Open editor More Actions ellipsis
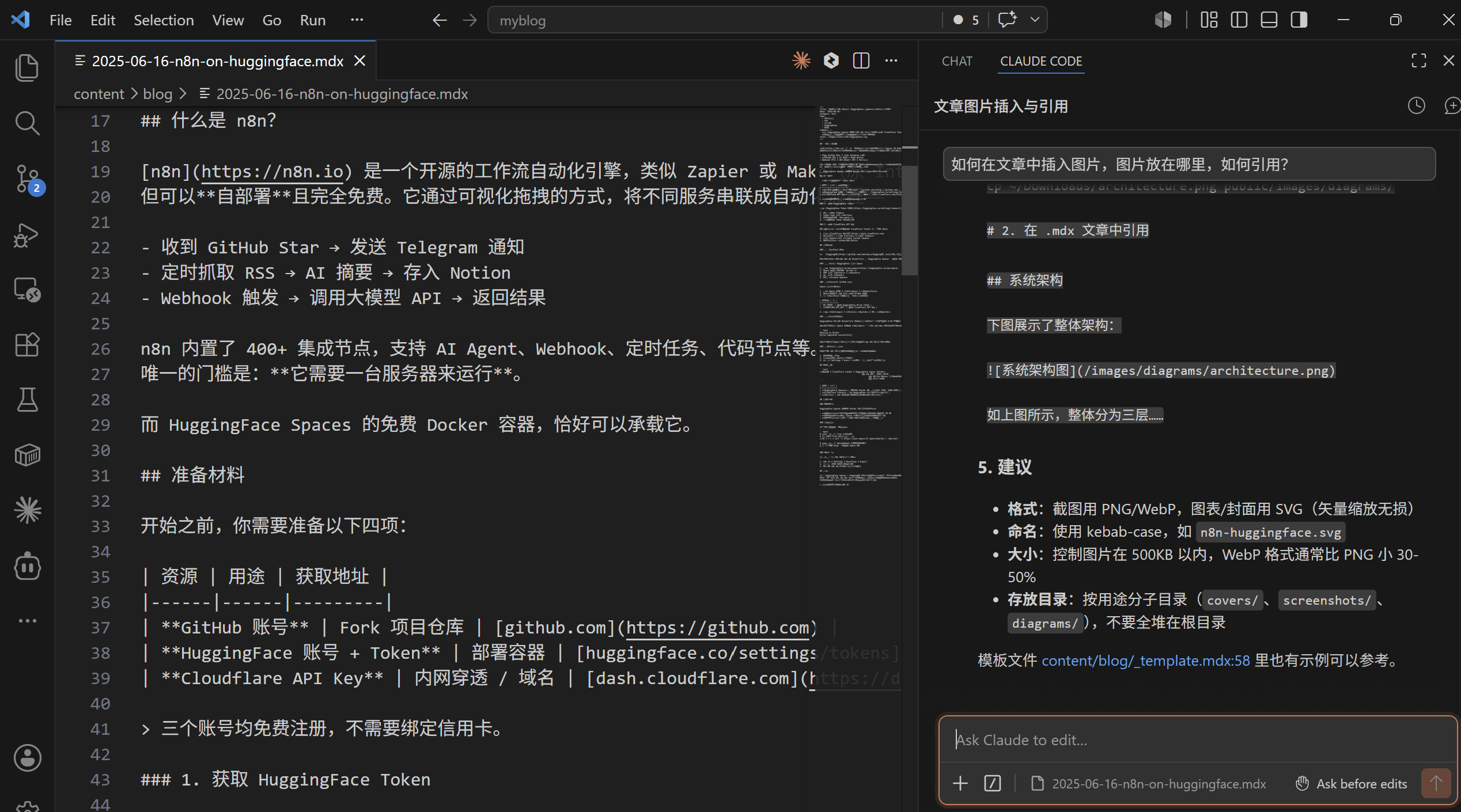1461x812 pixels. pos(891,60)
